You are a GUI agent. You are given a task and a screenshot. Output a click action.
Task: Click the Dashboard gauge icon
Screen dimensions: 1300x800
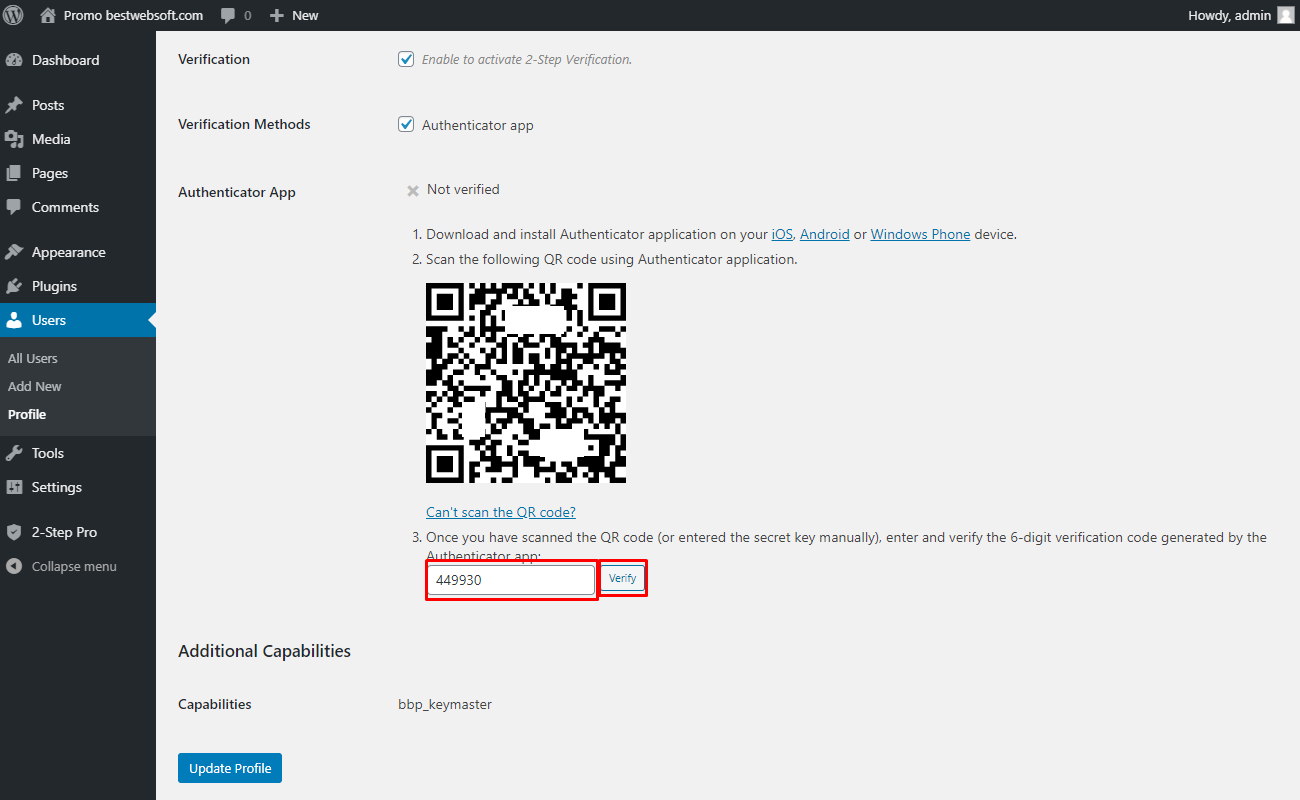[x=14, y=60]
